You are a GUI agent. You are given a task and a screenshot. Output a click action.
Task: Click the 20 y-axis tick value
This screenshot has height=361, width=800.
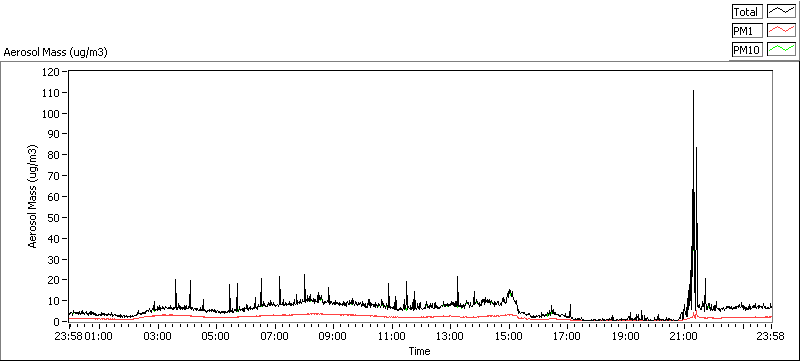(55, 280)
